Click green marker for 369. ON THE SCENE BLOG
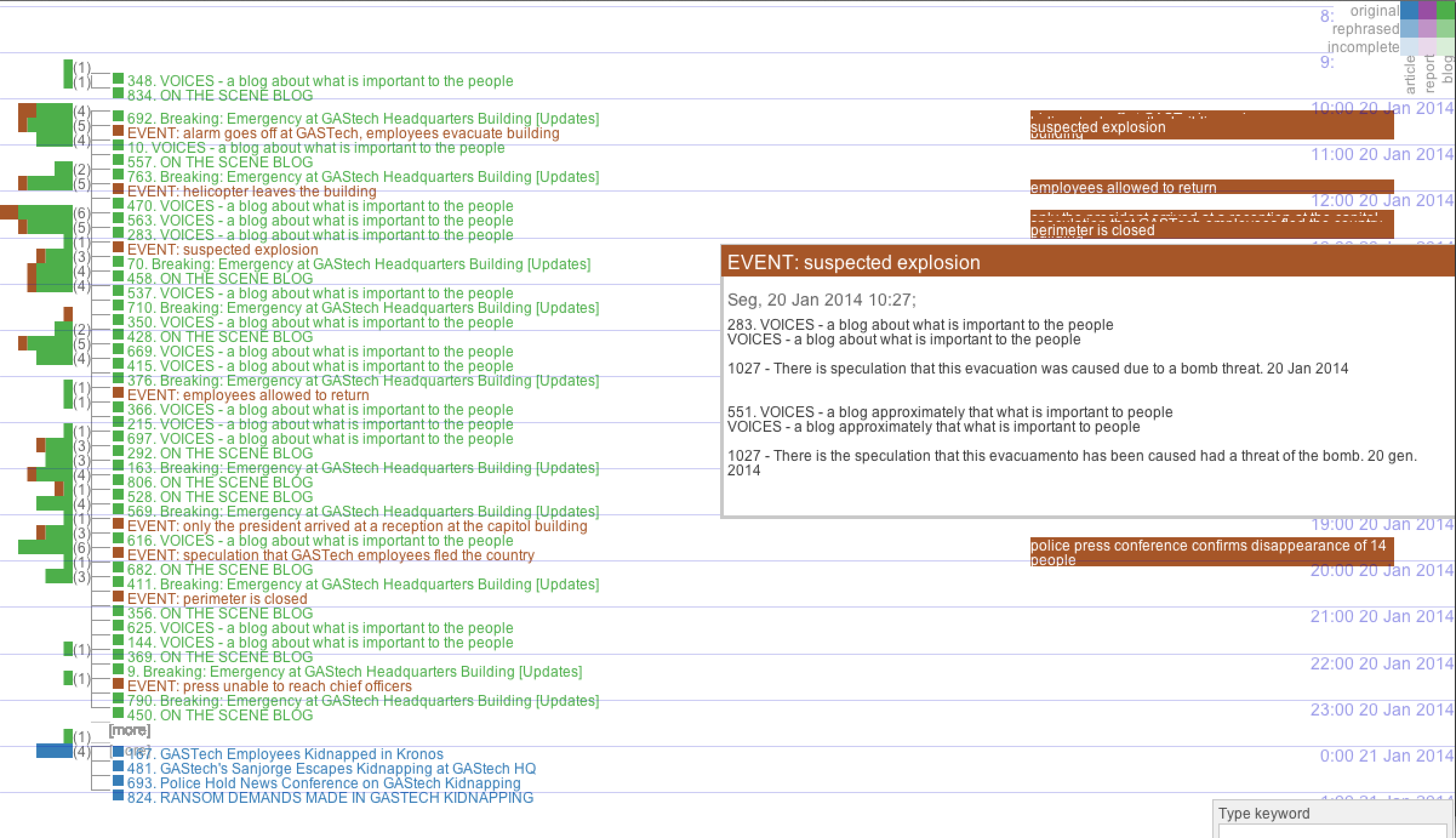 pos(118,655)
